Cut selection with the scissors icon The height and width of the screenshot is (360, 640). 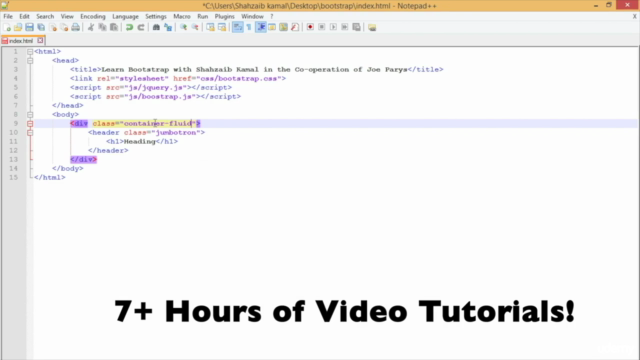point(91,27)
